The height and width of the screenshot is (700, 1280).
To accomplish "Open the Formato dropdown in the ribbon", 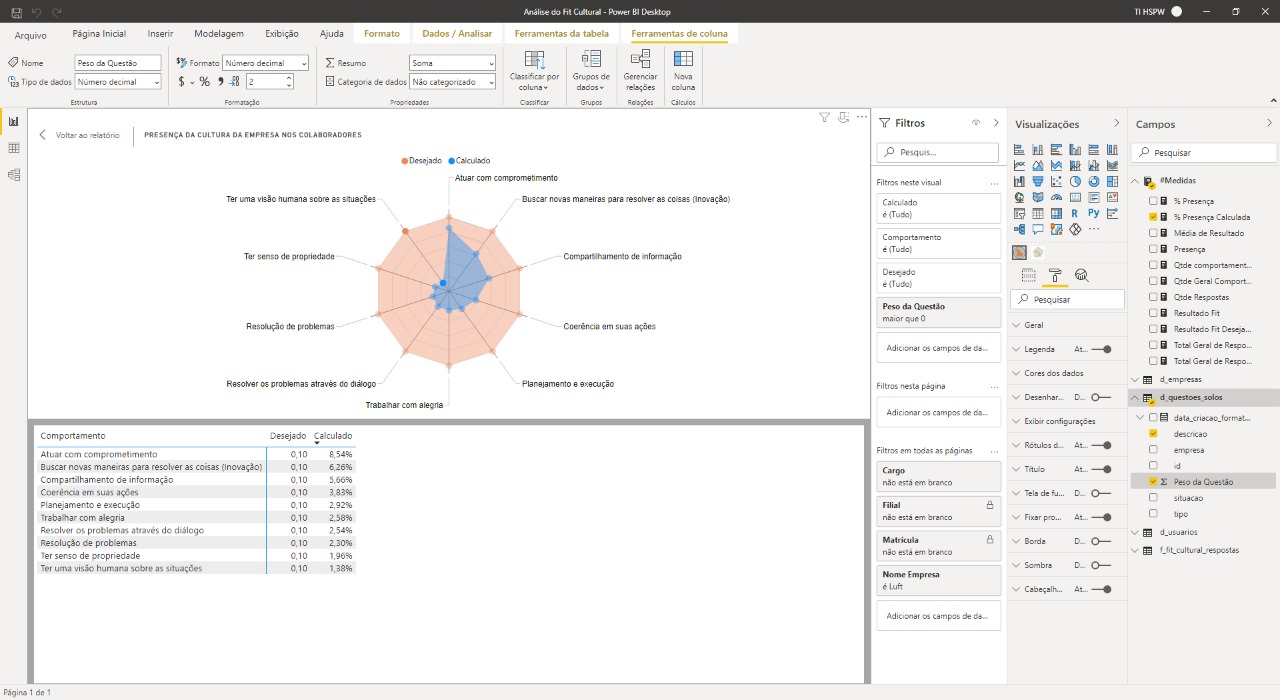I will click(x=265, y=63).
